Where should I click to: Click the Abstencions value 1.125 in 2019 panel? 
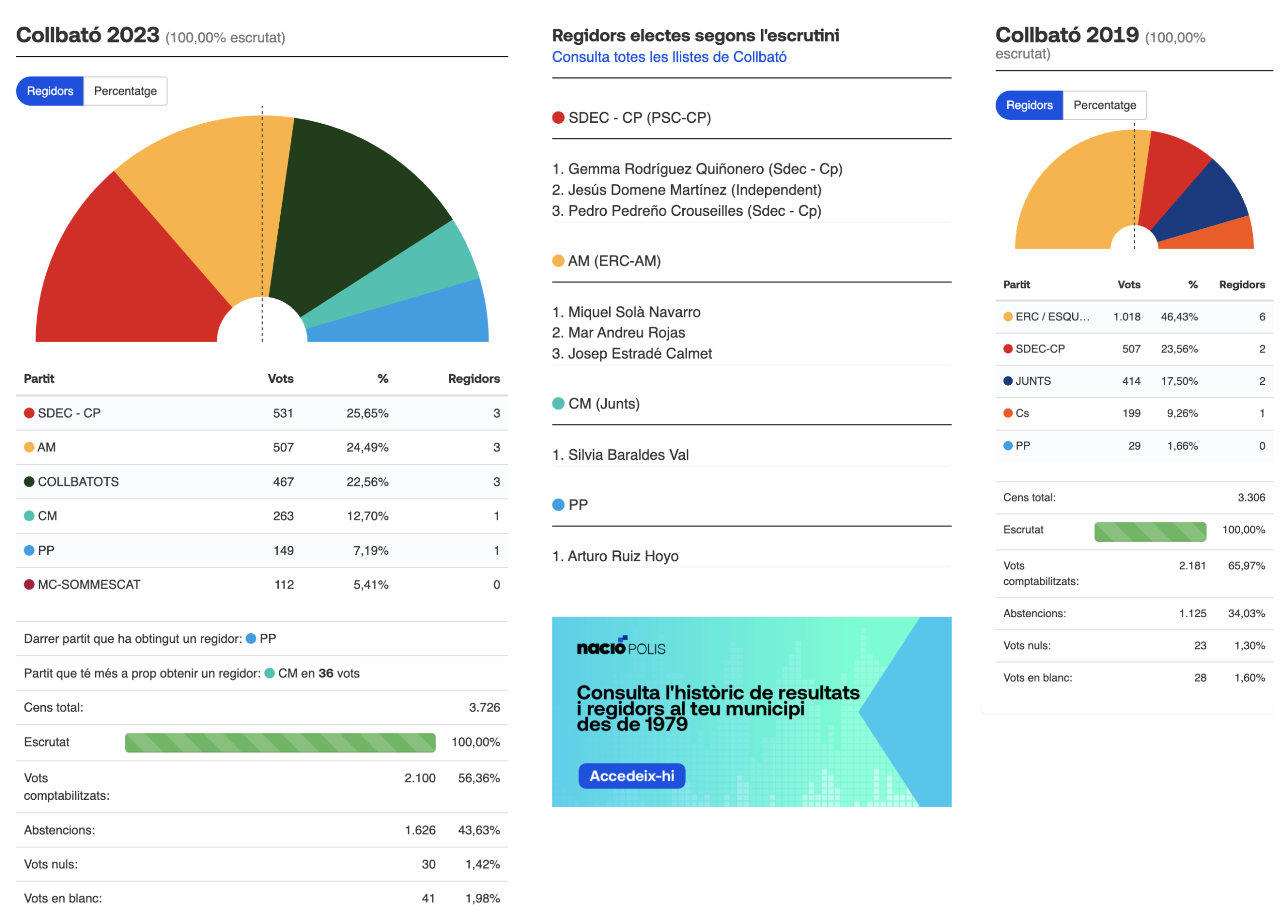pos(1192,613)
